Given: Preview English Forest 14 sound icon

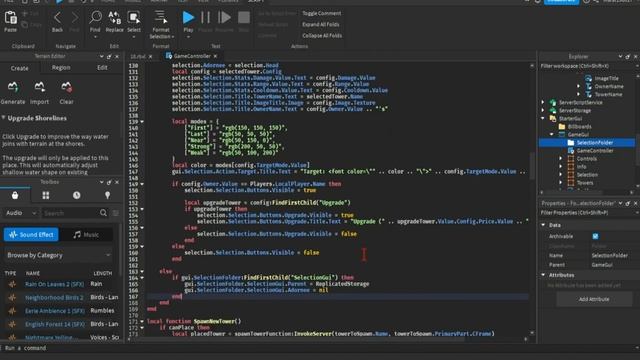Looking at the screenshot, I should 12,324.
